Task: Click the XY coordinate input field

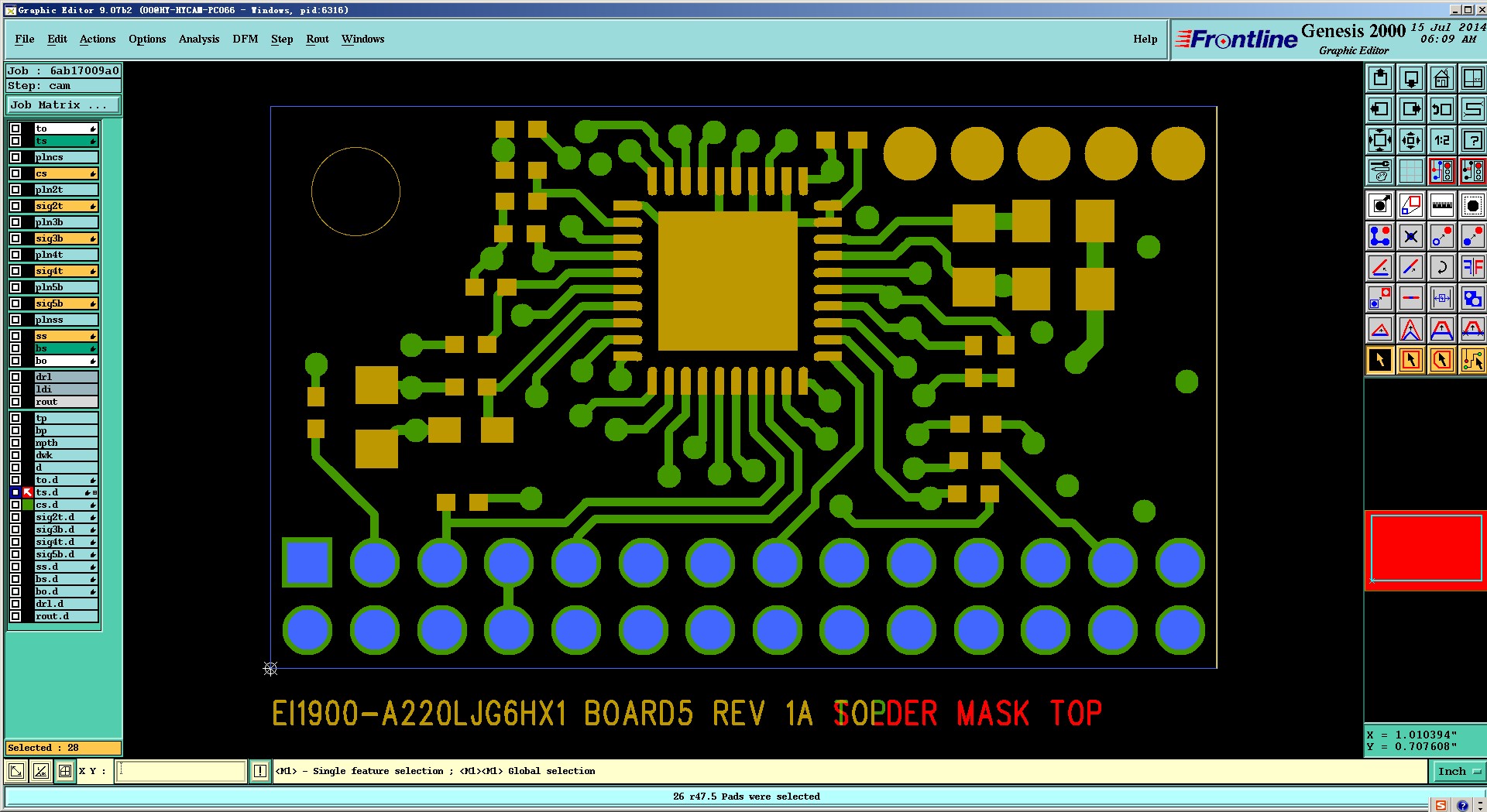Action: pyautogui.click(x=180, y=771)
